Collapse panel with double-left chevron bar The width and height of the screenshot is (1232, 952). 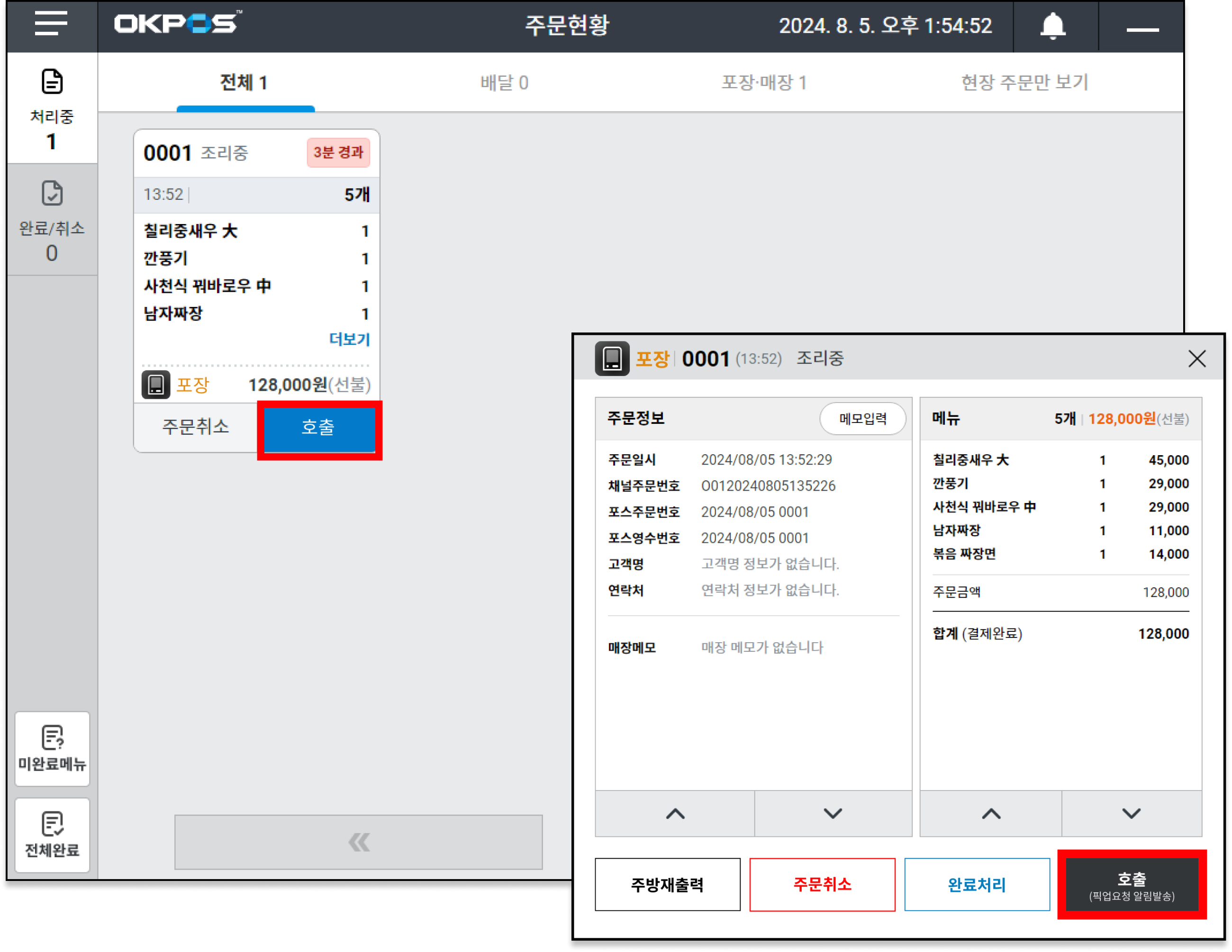[x=358, y=842]
